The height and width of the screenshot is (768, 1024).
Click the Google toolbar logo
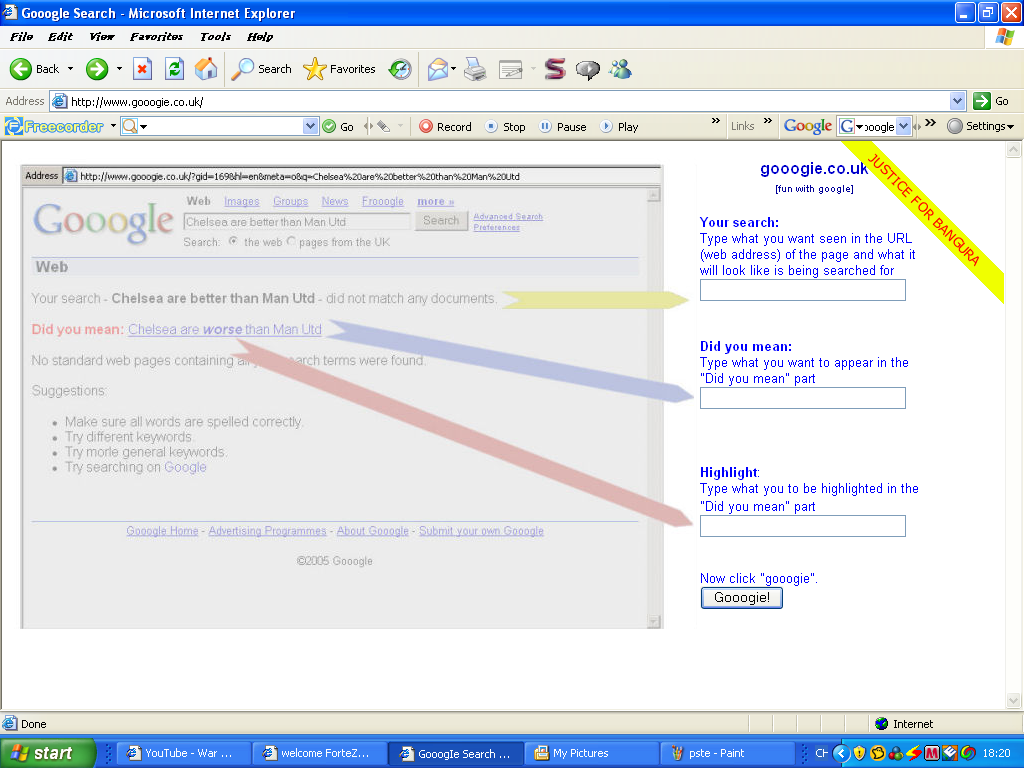[808, 126]
